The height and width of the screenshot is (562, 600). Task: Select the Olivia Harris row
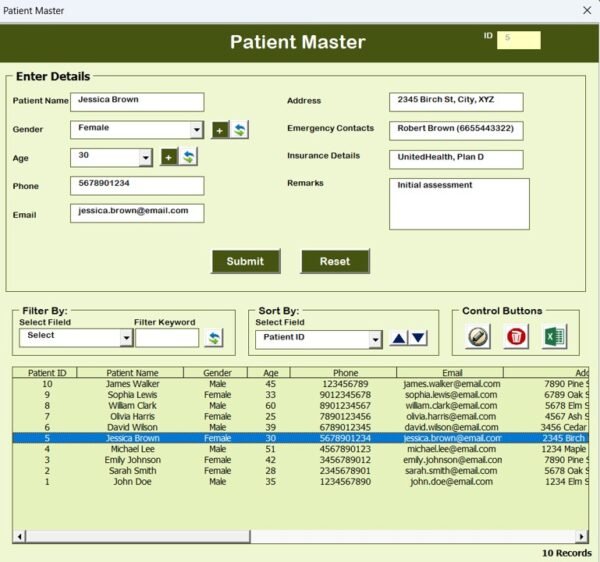(300, 416)
